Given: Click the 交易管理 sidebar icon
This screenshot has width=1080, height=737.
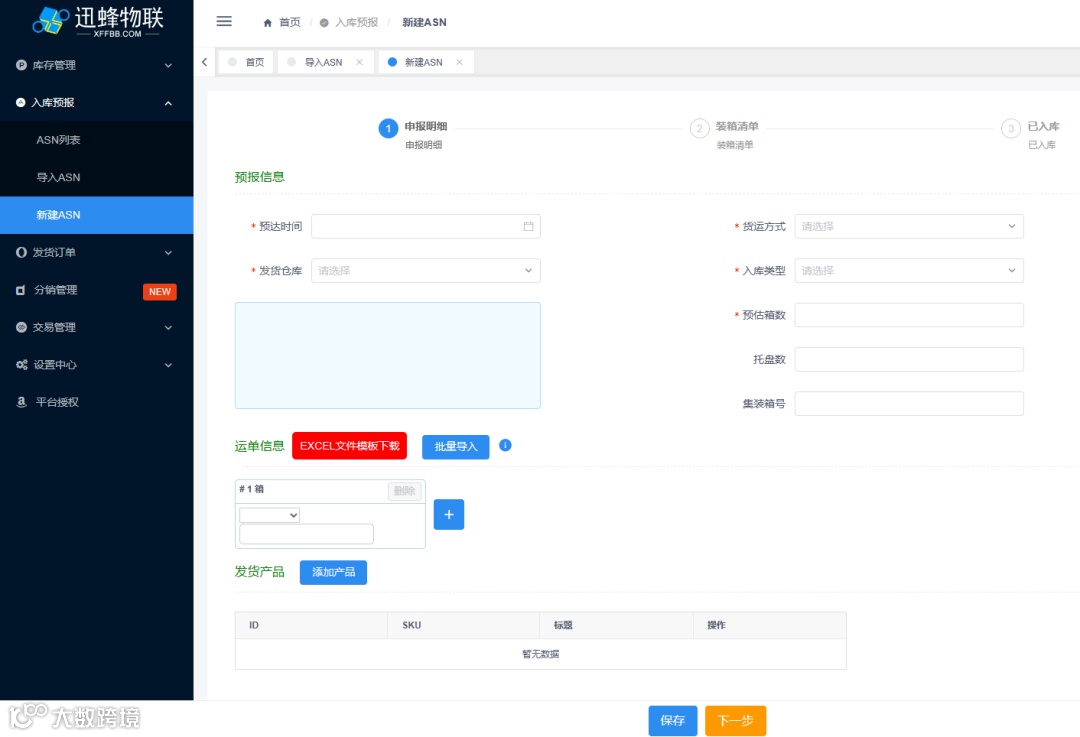Looking at the screenshot, I should 21,327.
